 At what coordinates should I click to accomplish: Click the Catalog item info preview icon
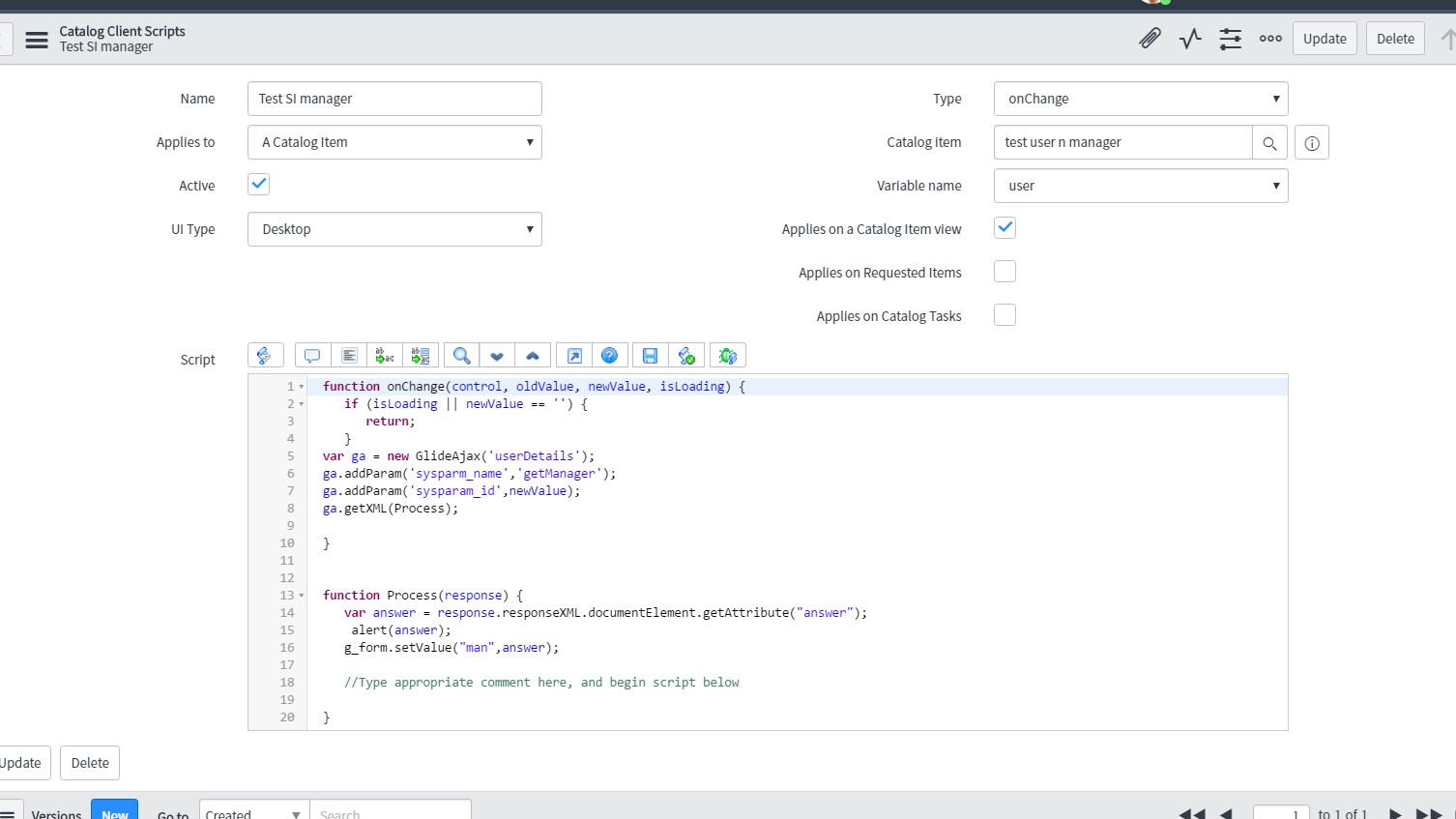tap(1312, 142)
